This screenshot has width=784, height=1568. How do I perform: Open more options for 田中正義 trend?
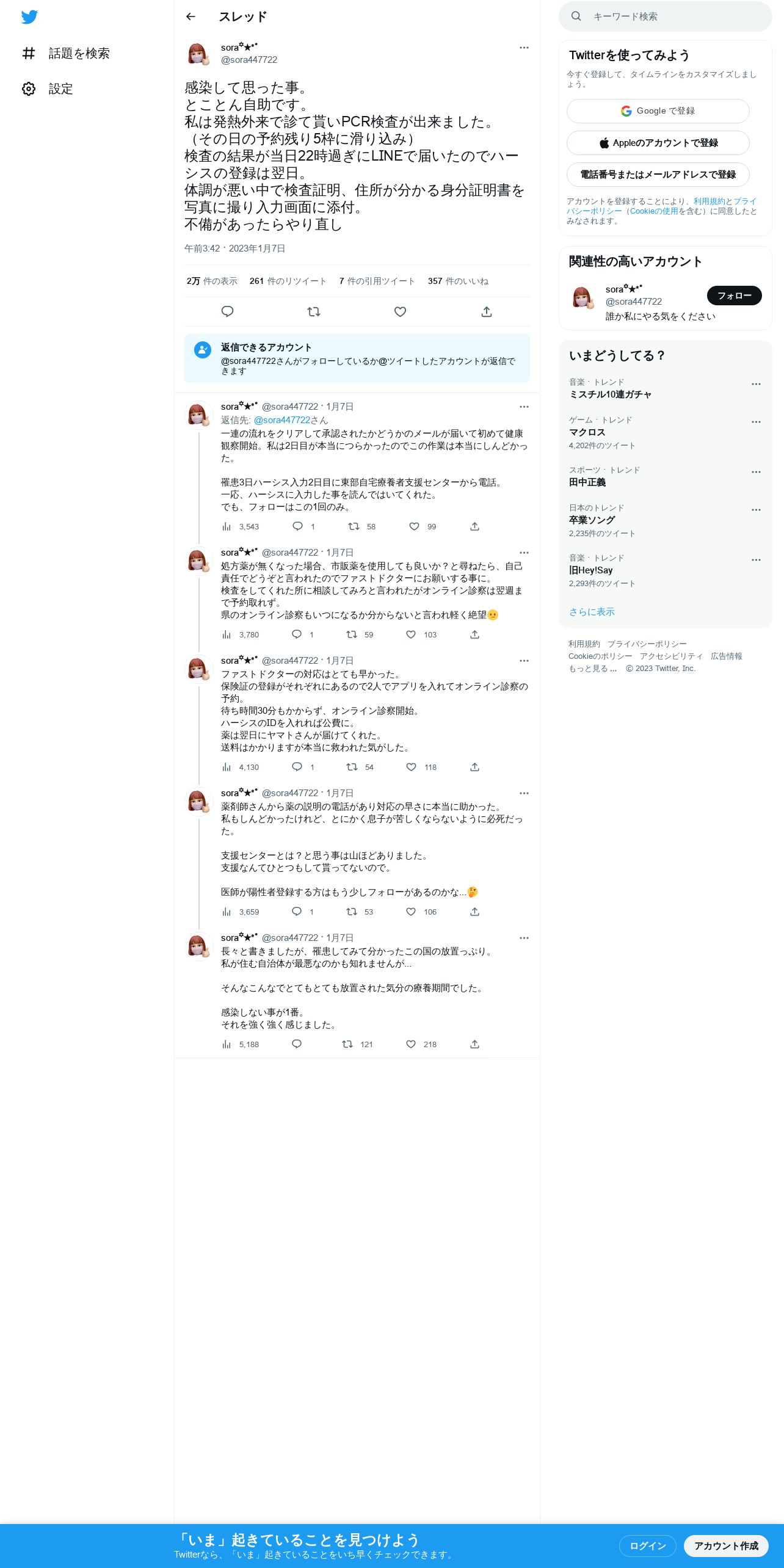pyautogui.click(x=756, y=472)
